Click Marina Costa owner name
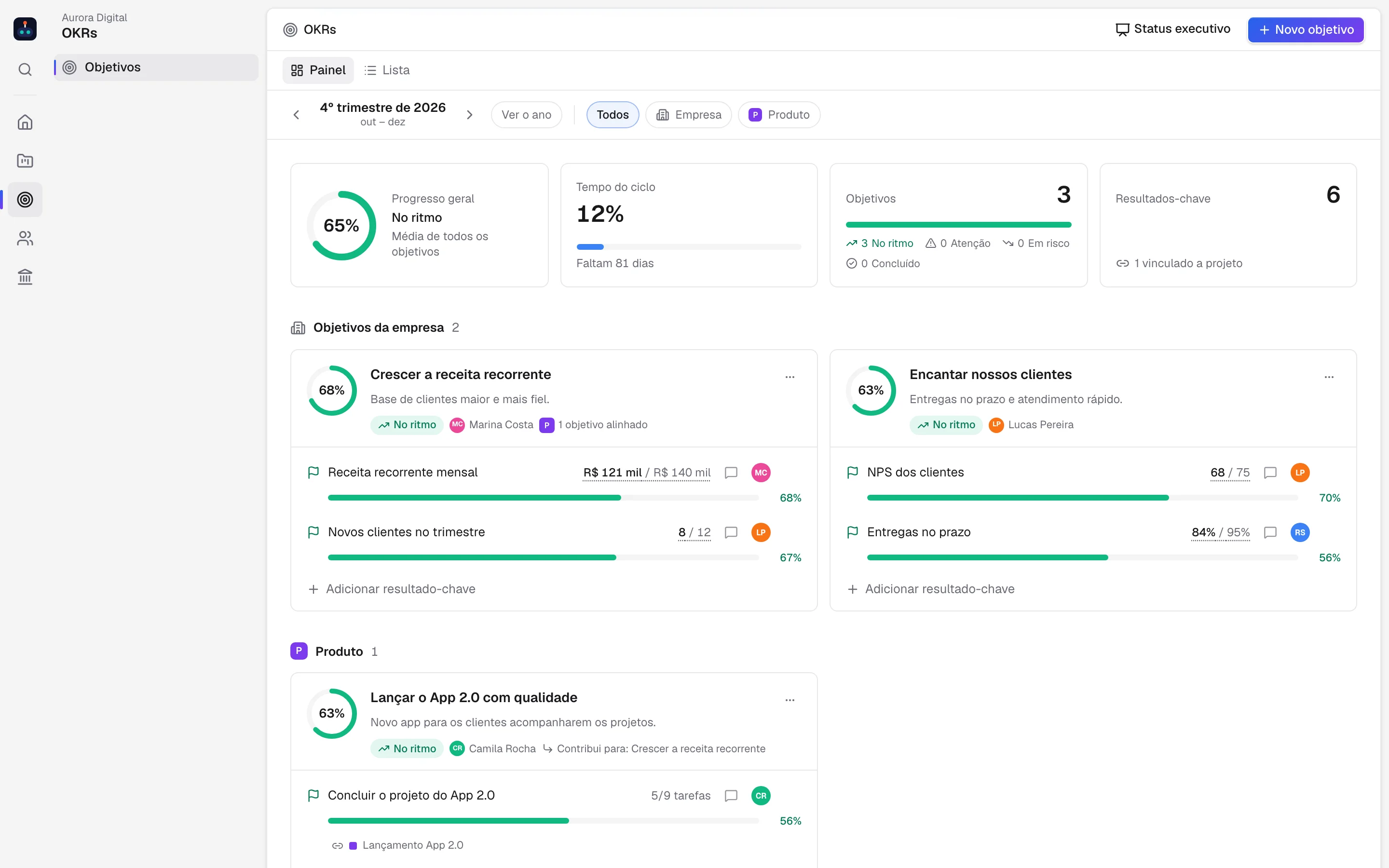The height and width of the screenshot is (868, 1389). (x=501, y=425)
